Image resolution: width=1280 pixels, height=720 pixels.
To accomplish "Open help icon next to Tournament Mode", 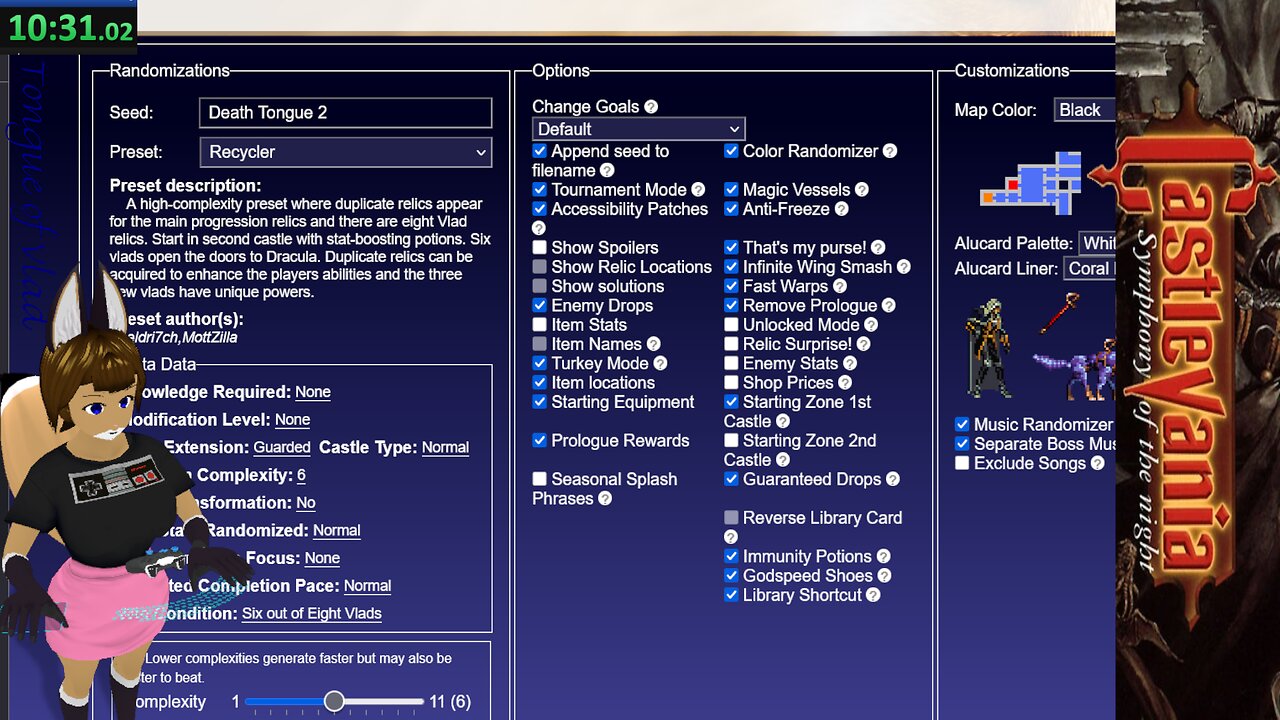I will click(x=698, y=190).
